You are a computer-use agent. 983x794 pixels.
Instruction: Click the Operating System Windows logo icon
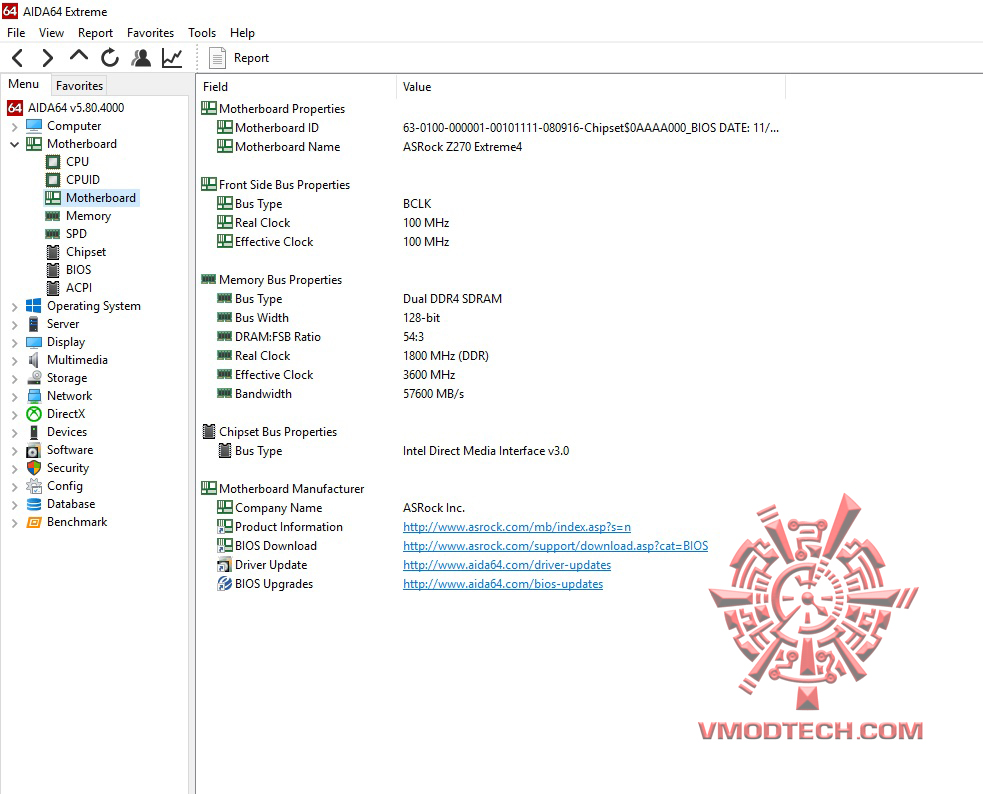[x=34, y=306]
